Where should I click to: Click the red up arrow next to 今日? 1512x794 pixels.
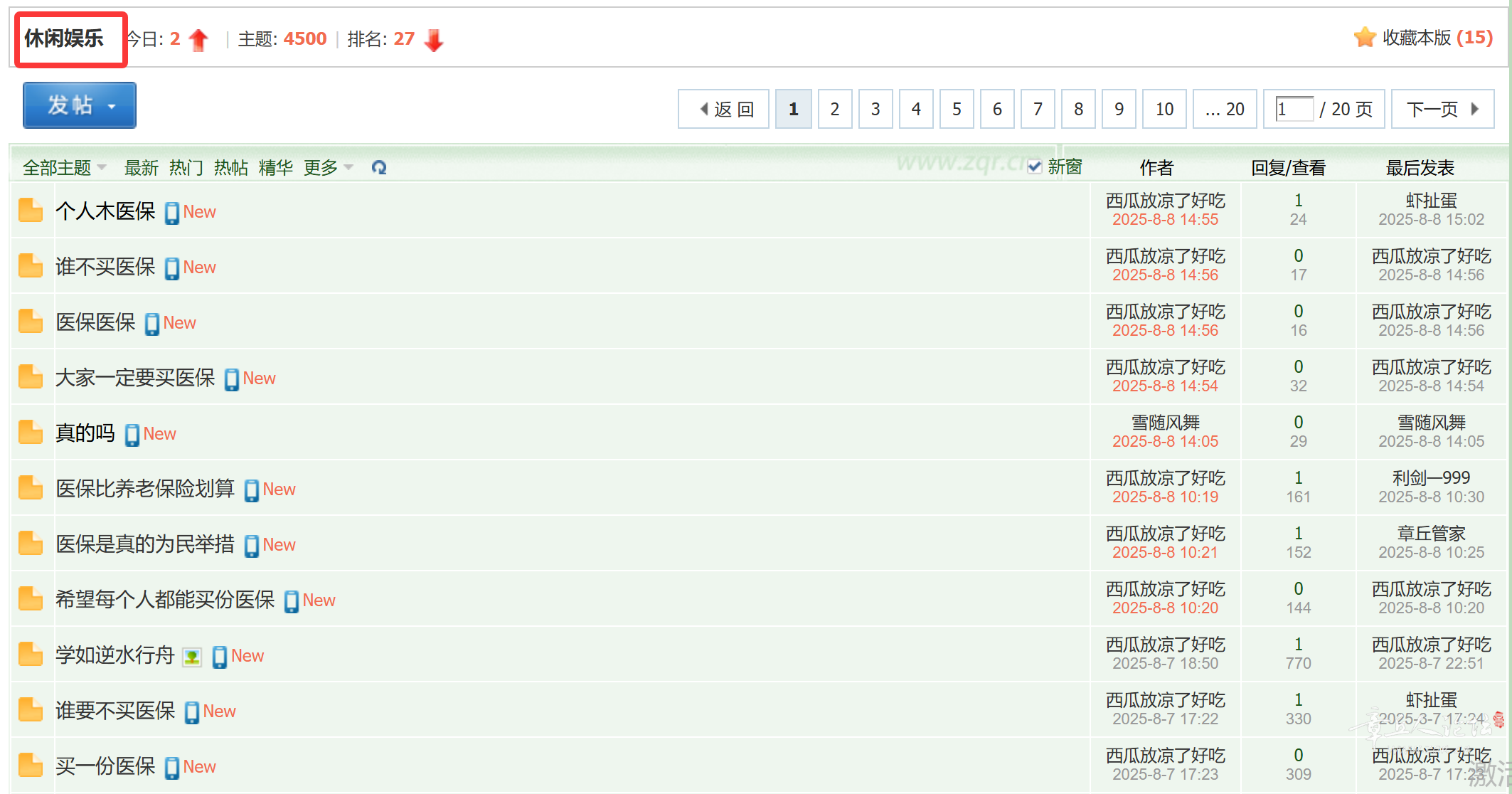point(199,40)
